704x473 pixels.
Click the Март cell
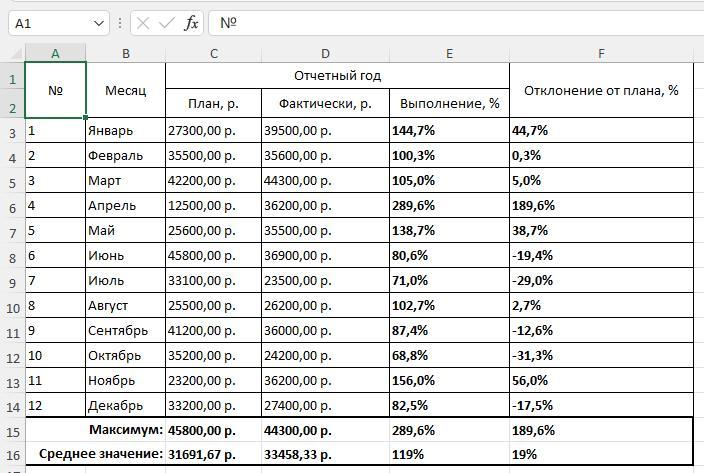pos(126,181)
